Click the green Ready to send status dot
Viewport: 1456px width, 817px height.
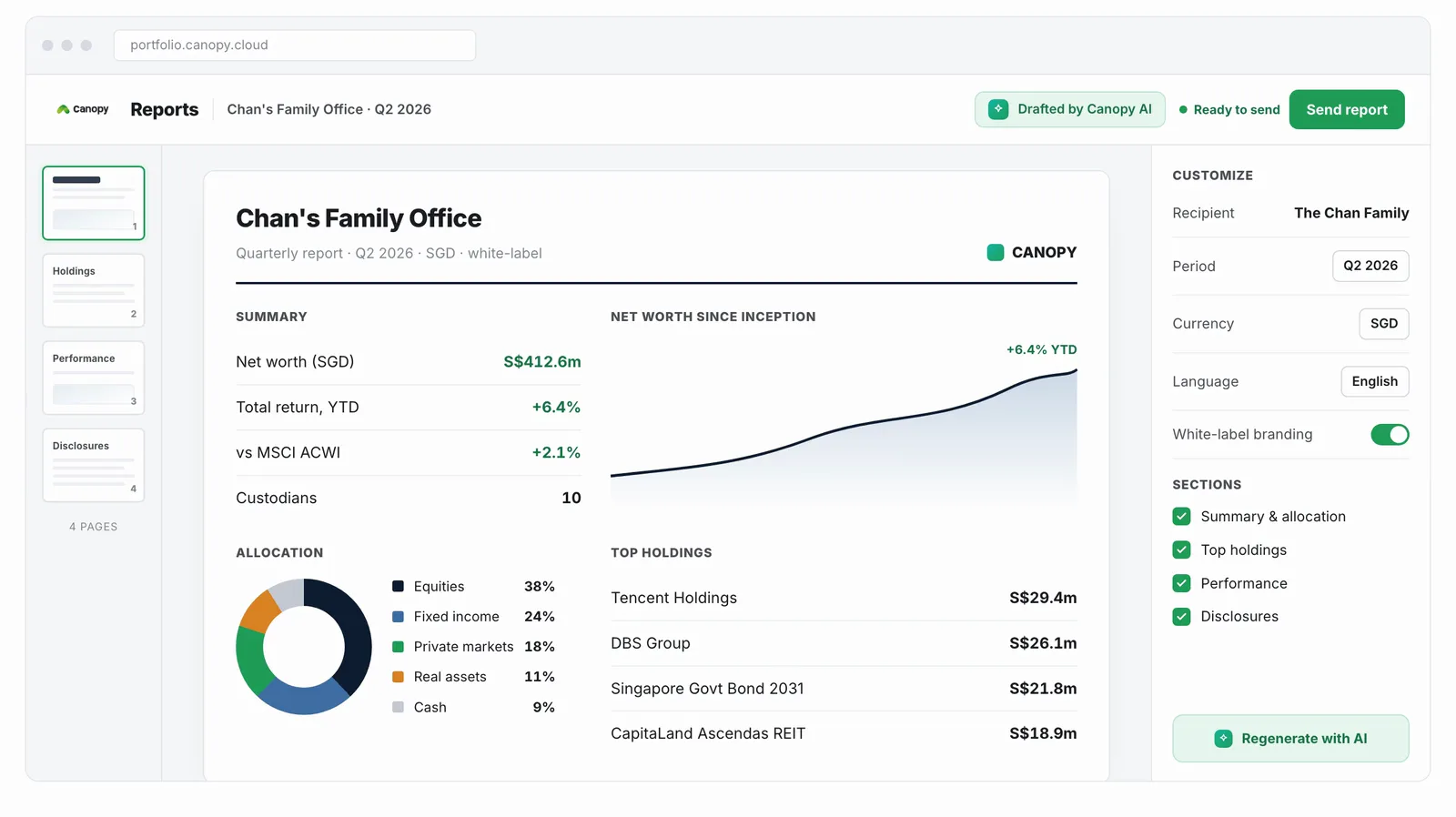pos(1183,110)
